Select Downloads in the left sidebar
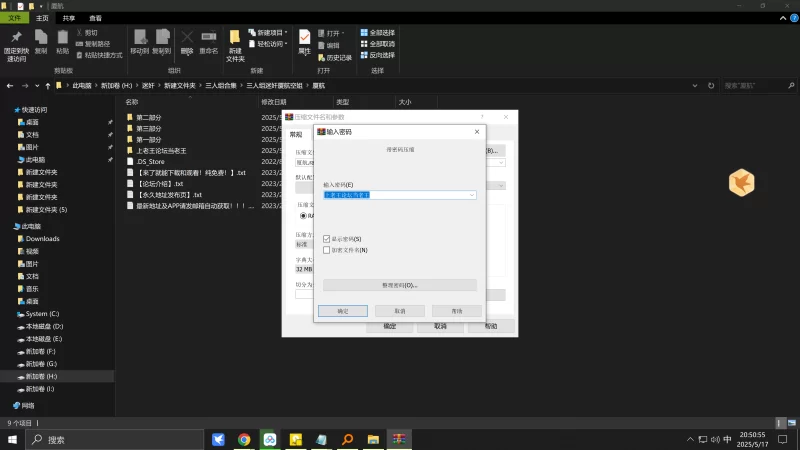 [x=43, y=239]
